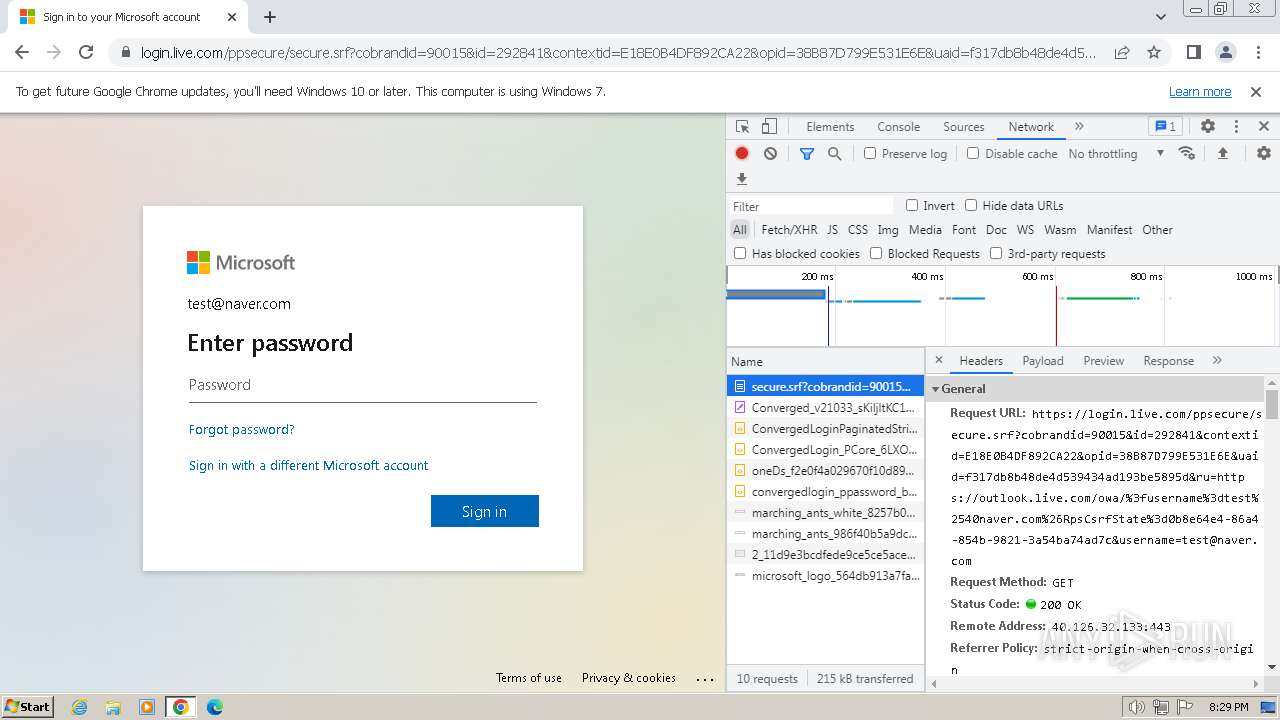Switch to the Console panel
Screen dimensions: 1280x720
(898, 127)
